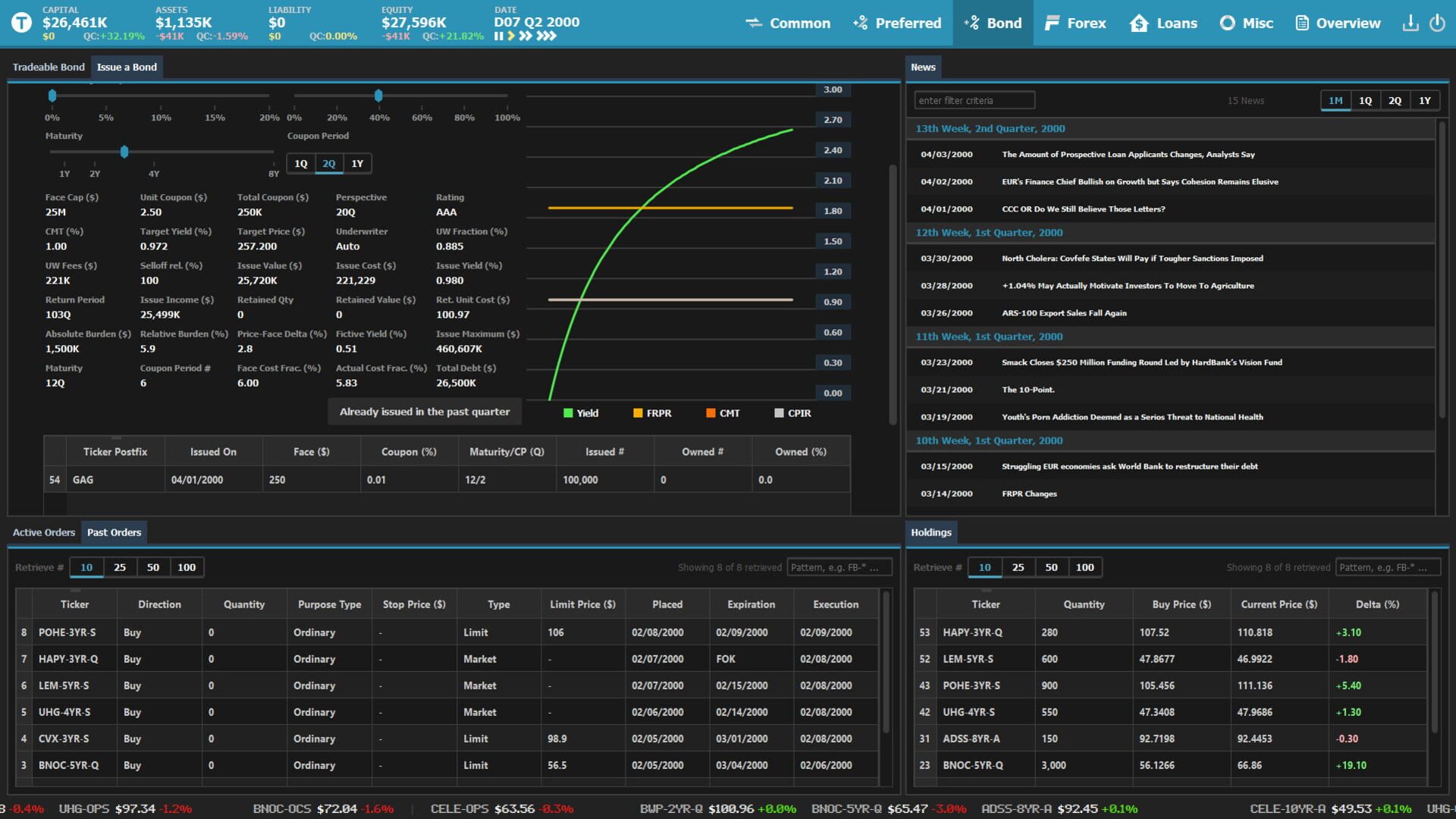Open the Loans section via house icon
The image size is (1456, 819).
point(1138,23)
